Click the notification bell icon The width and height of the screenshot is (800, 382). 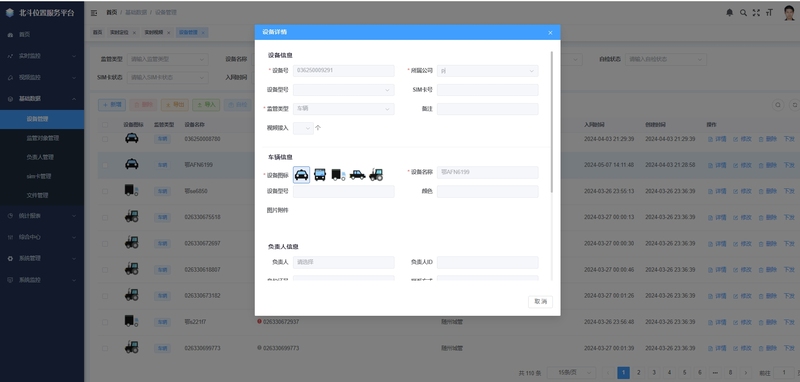[x=730, y=13]
